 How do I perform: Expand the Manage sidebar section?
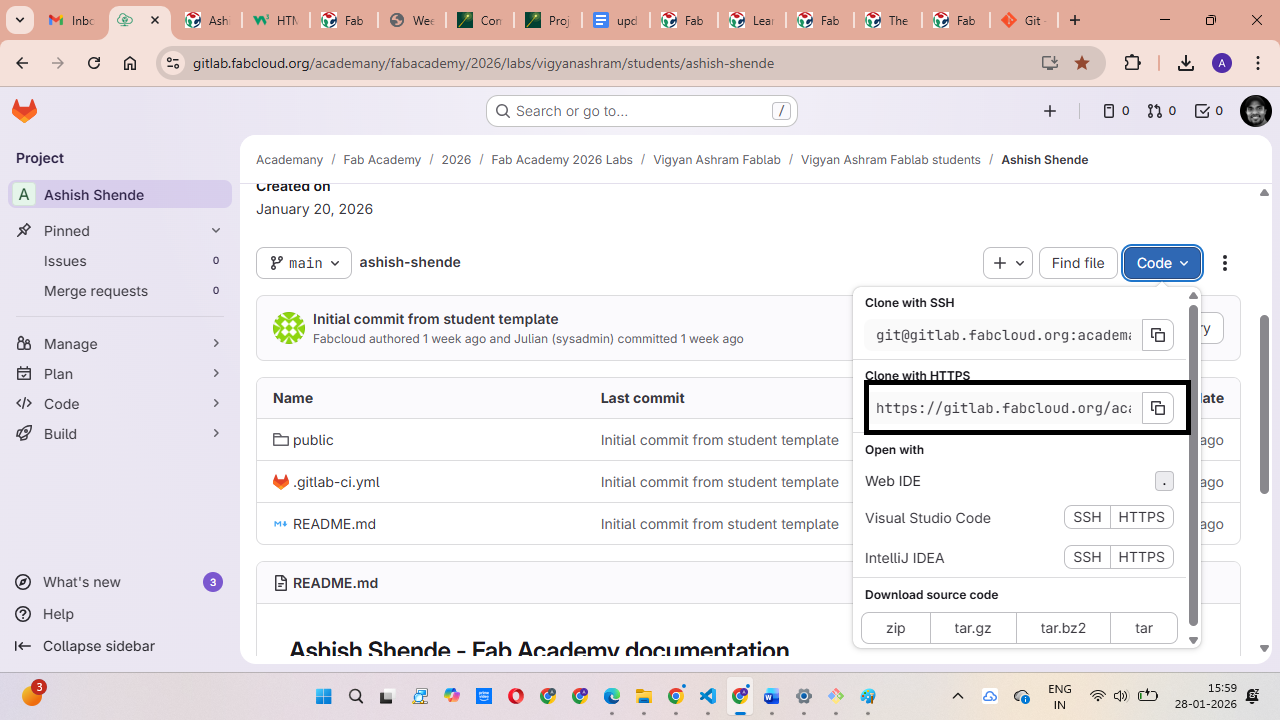(120, 344)
